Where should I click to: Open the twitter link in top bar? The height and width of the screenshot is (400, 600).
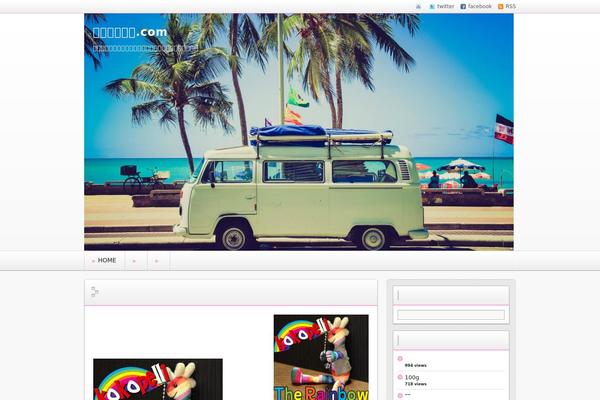click(445, 6)
